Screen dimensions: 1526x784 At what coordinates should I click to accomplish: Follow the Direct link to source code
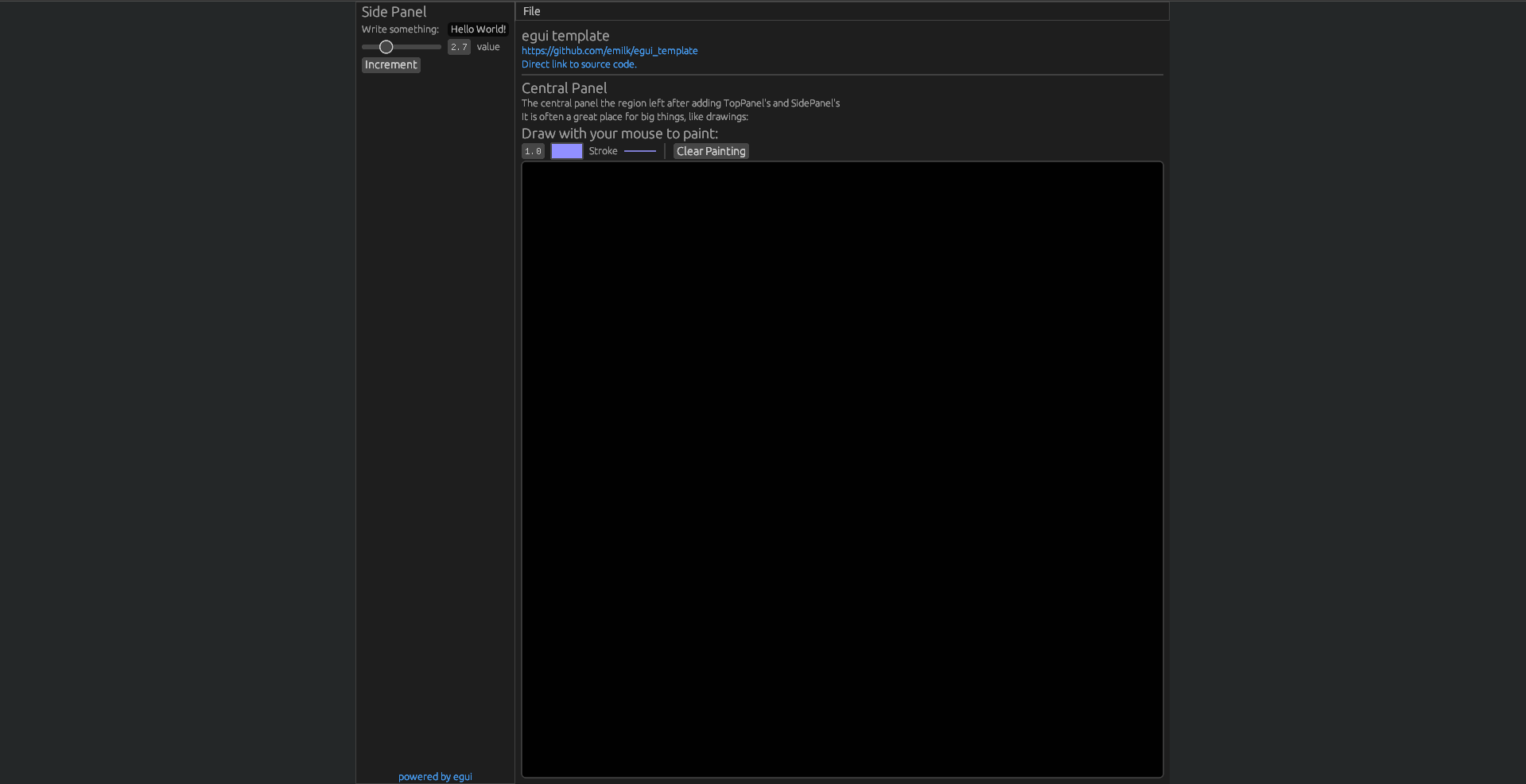pyautogui.click(x=578, y=64)
